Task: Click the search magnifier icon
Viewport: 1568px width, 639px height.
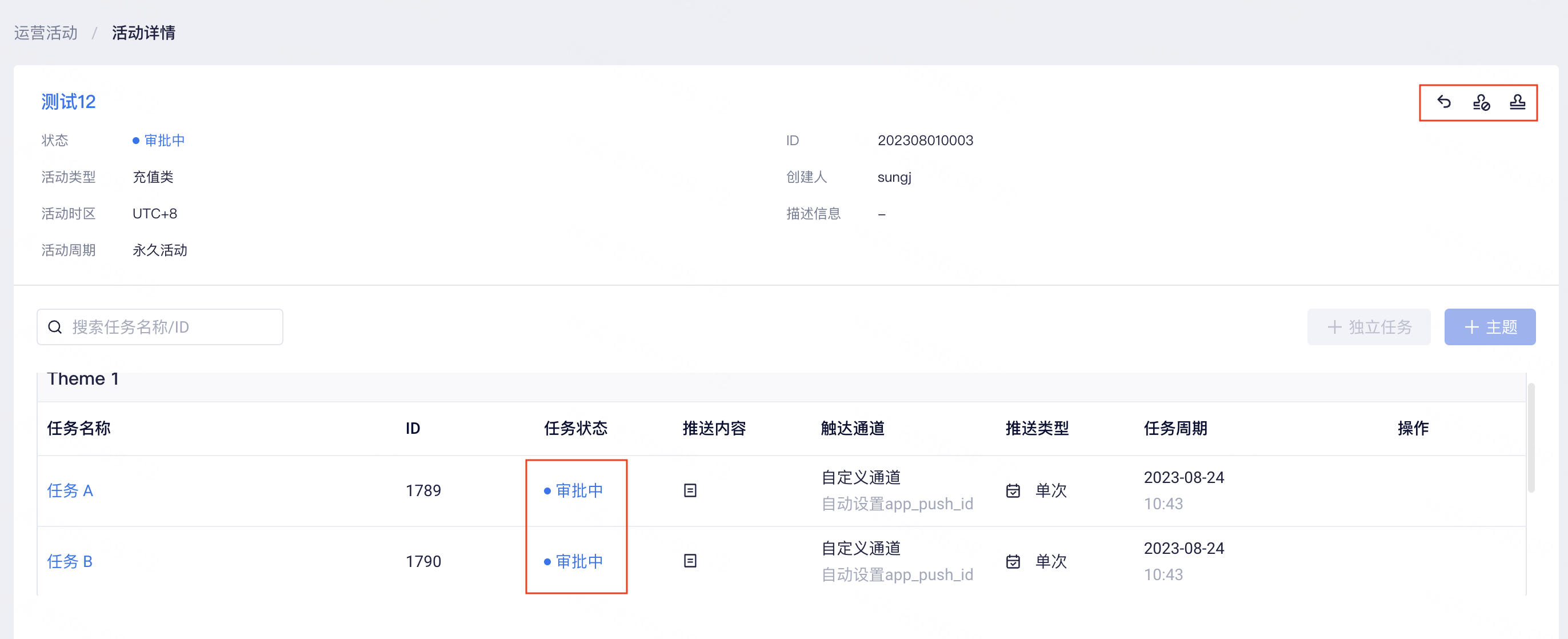Action: (55, 328)
